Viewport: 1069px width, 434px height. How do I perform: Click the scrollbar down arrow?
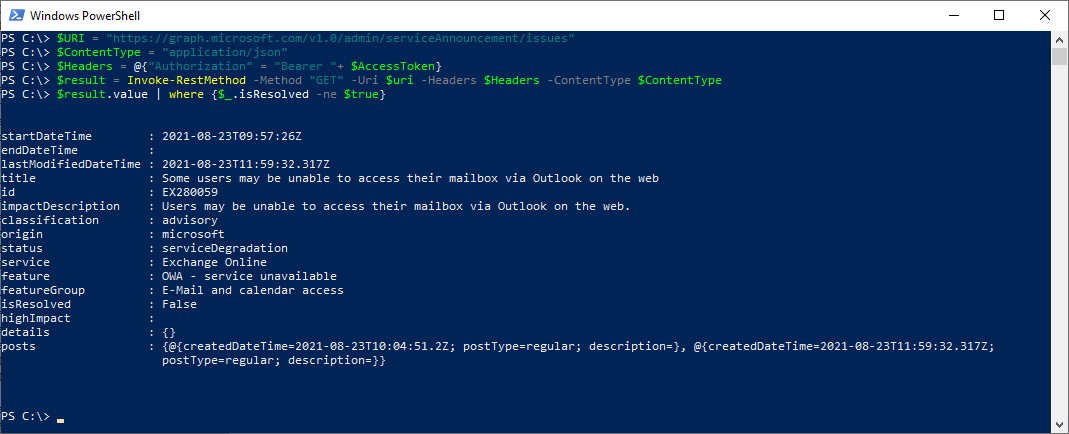[1058, 424]
